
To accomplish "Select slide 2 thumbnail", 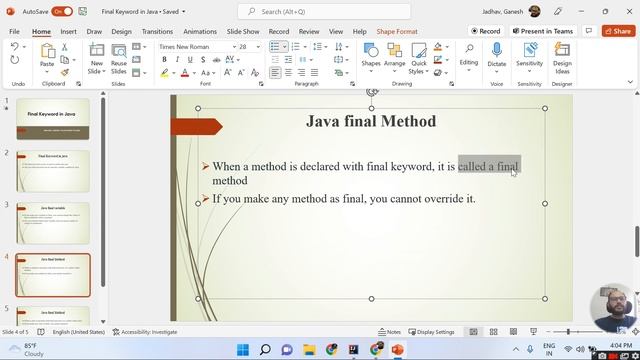I will (x=53, y=171).
